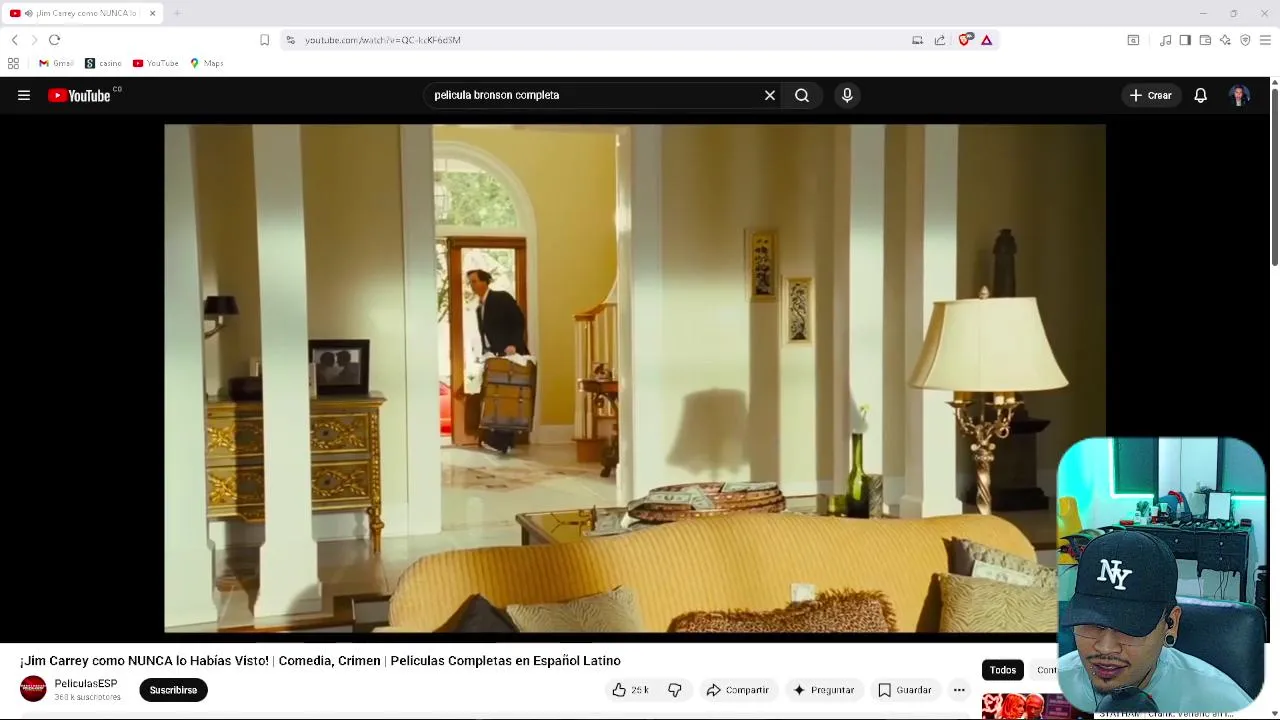Open the Gmail bookmark

56,63
